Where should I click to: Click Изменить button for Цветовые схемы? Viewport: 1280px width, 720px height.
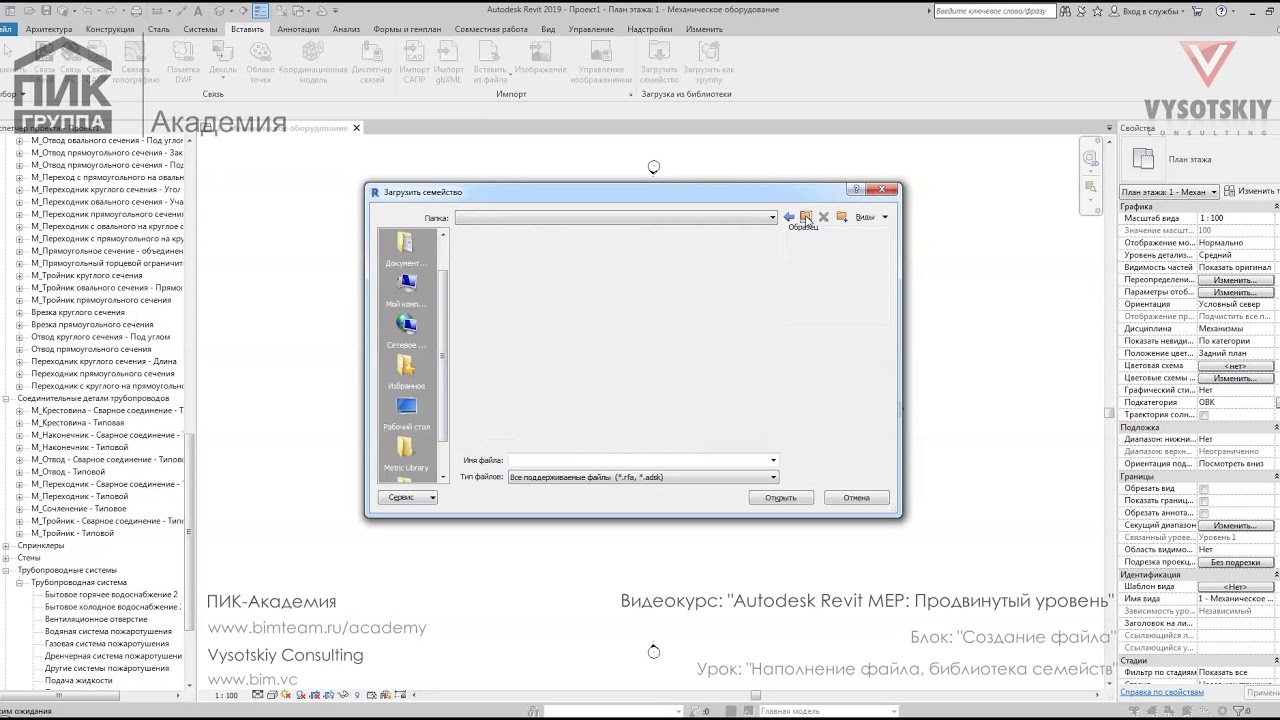(1235, 379)
